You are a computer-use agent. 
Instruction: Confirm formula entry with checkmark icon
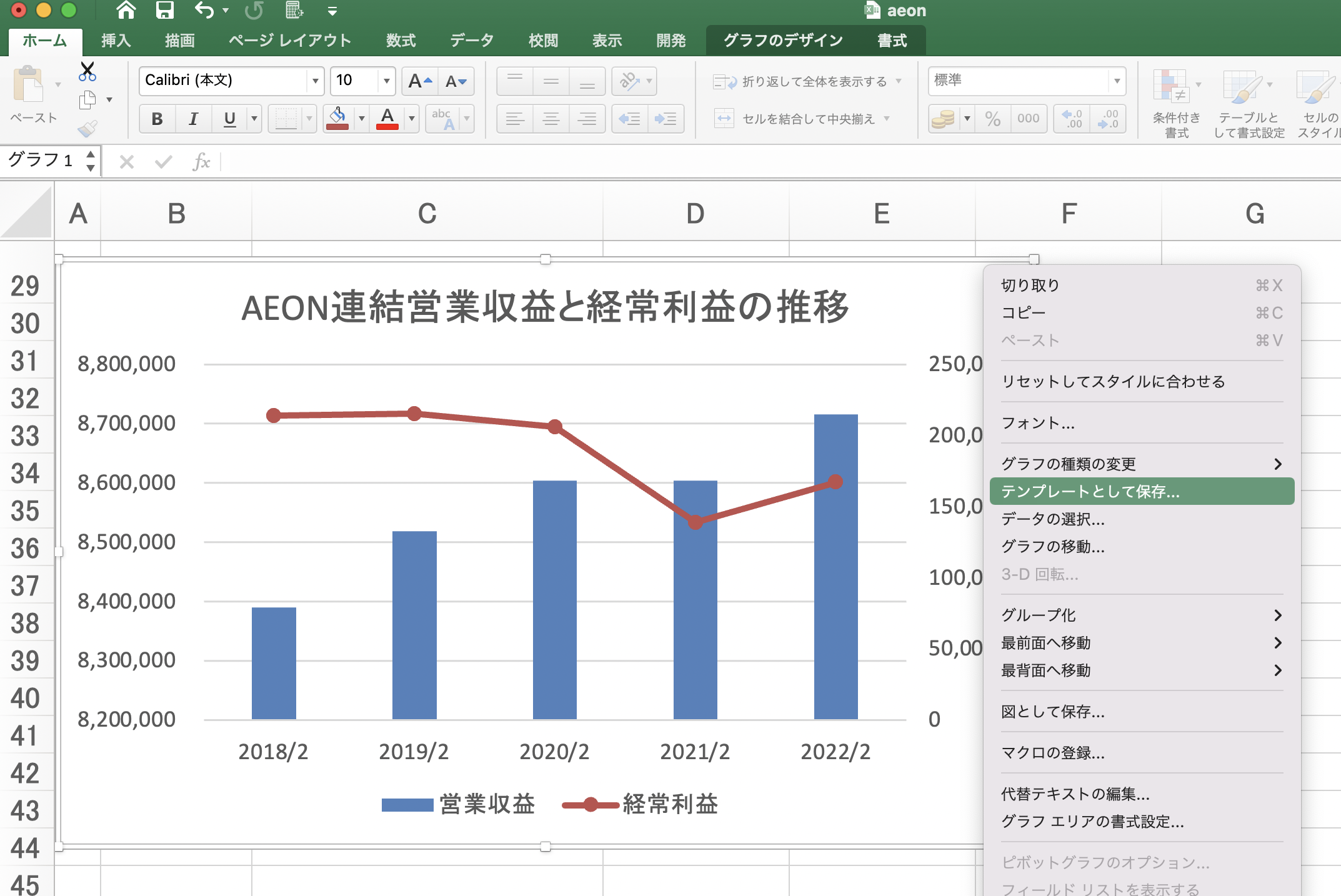pos(163,162)
